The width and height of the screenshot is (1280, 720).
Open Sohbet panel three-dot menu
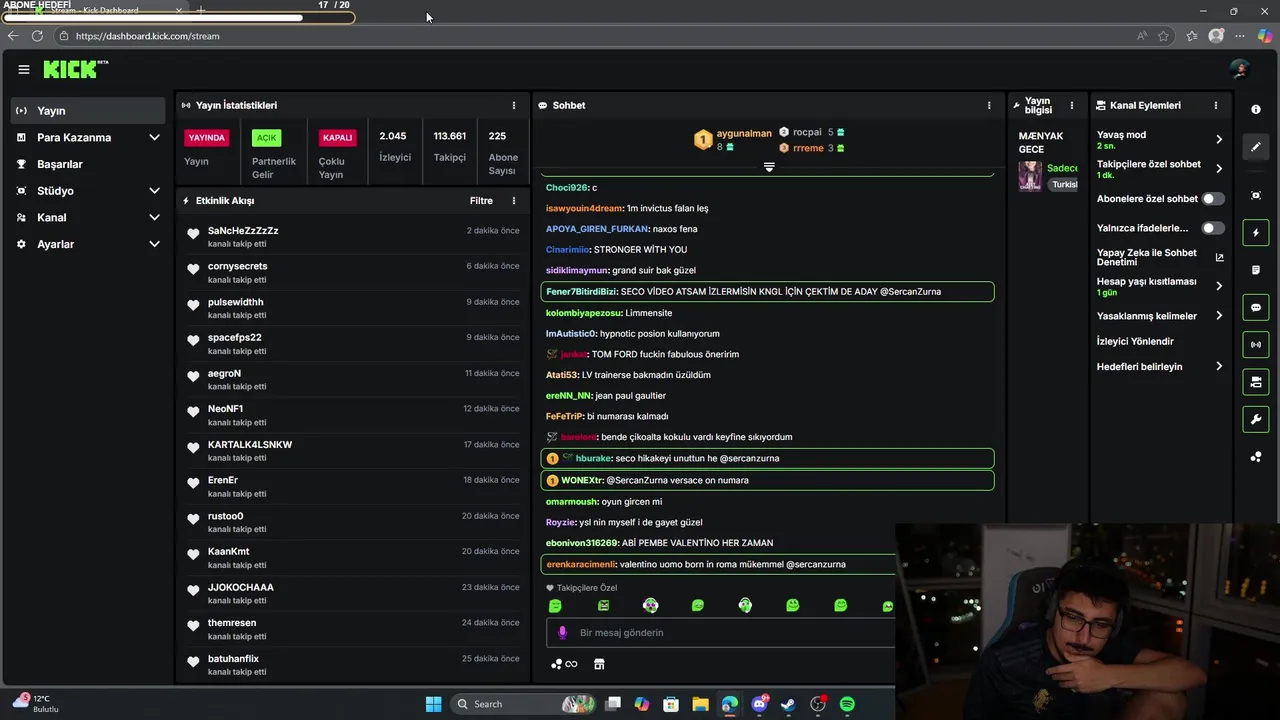[x=989, y=105]
